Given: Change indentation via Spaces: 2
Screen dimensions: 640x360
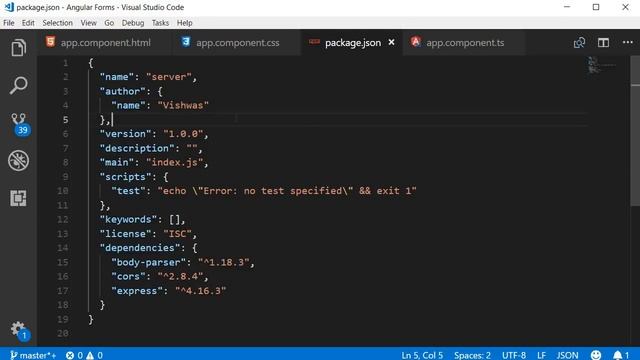Looking at the screenshot, I should coord(472,355).
